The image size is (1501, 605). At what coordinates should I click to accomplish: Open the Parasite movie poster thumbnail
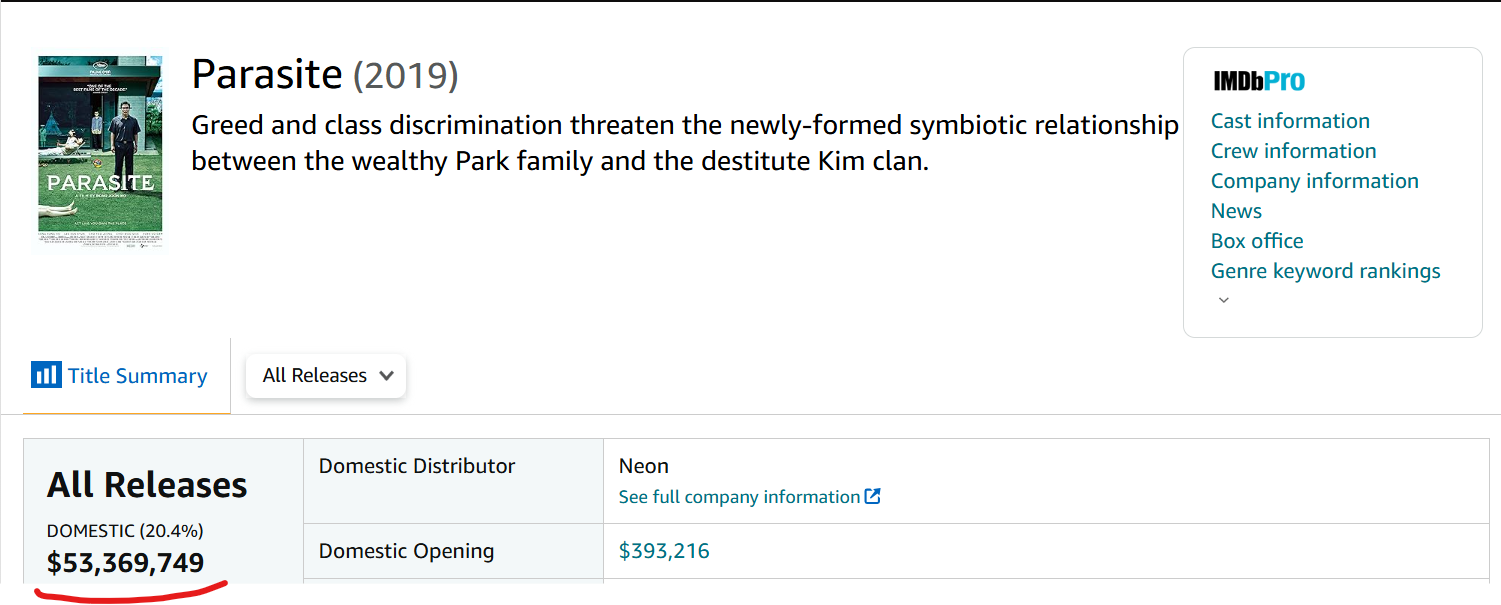(x=100, y=150)
